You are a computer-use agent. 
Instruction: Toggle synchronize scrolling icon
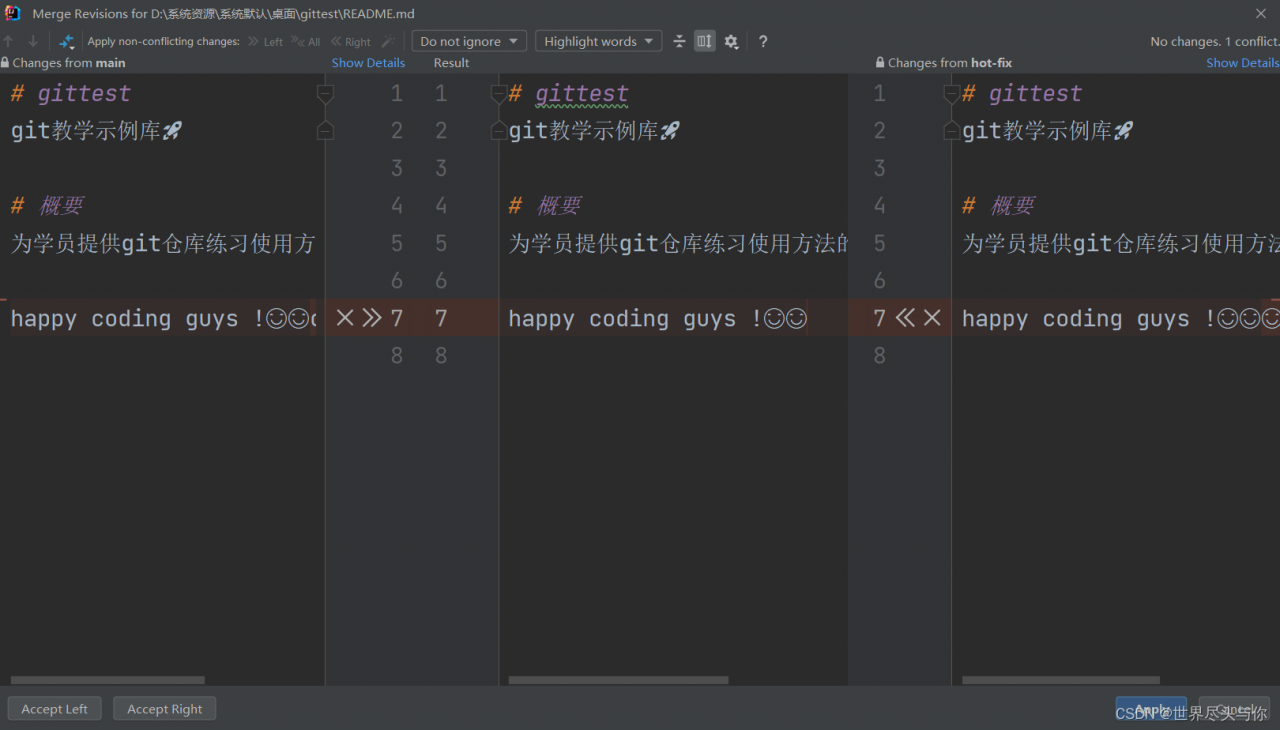(705, 41)
